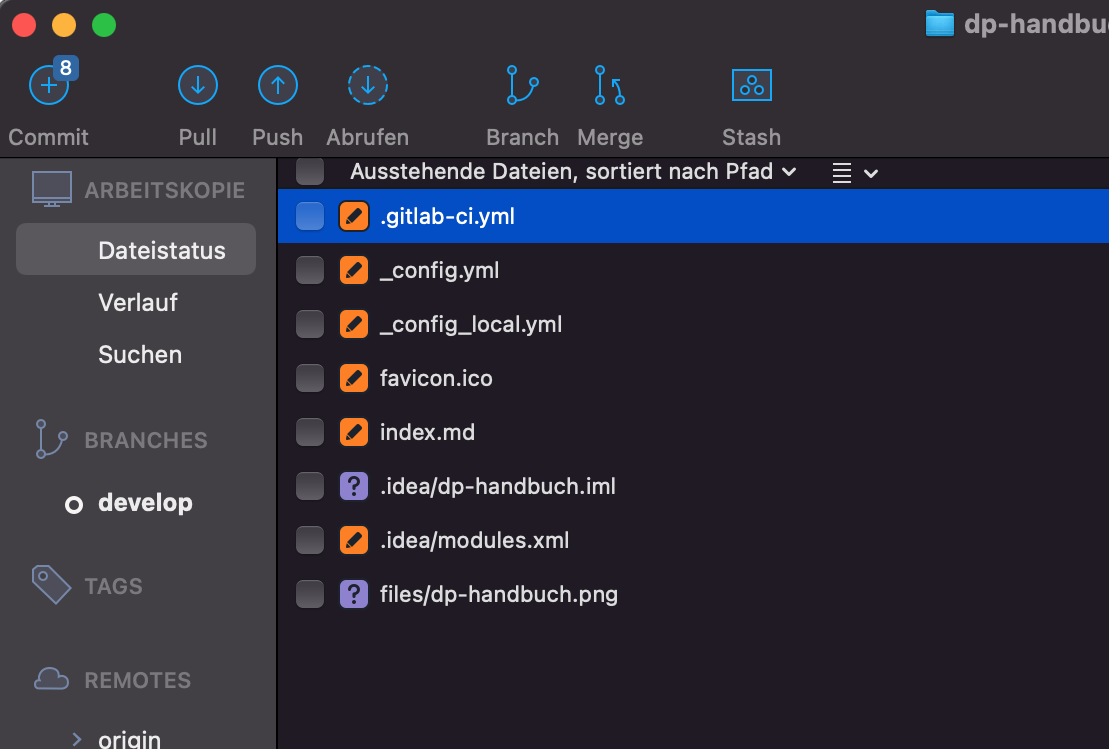The image size is (1109, 749).
Task: Click the Pull toolbar icon
Action: coord(197,87)
